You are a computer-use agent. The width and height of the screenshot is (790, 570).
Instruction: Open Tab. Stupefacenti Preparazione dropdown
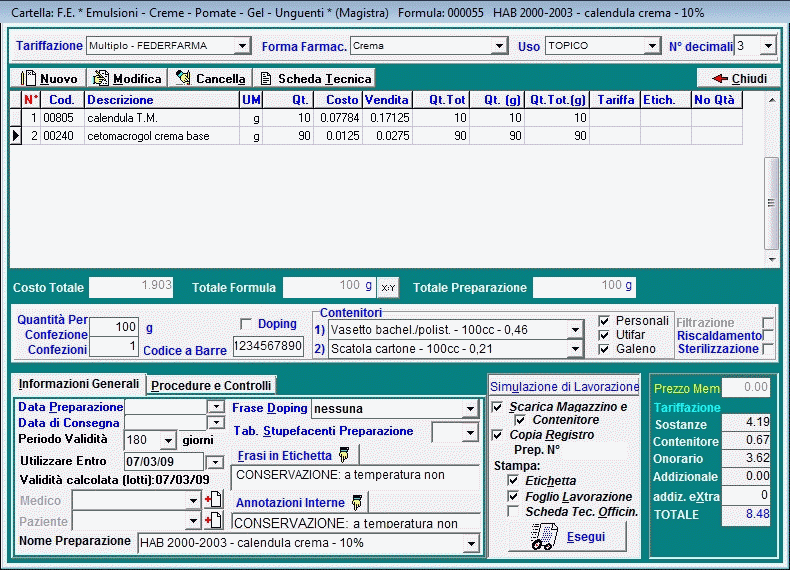click(470, 432)
